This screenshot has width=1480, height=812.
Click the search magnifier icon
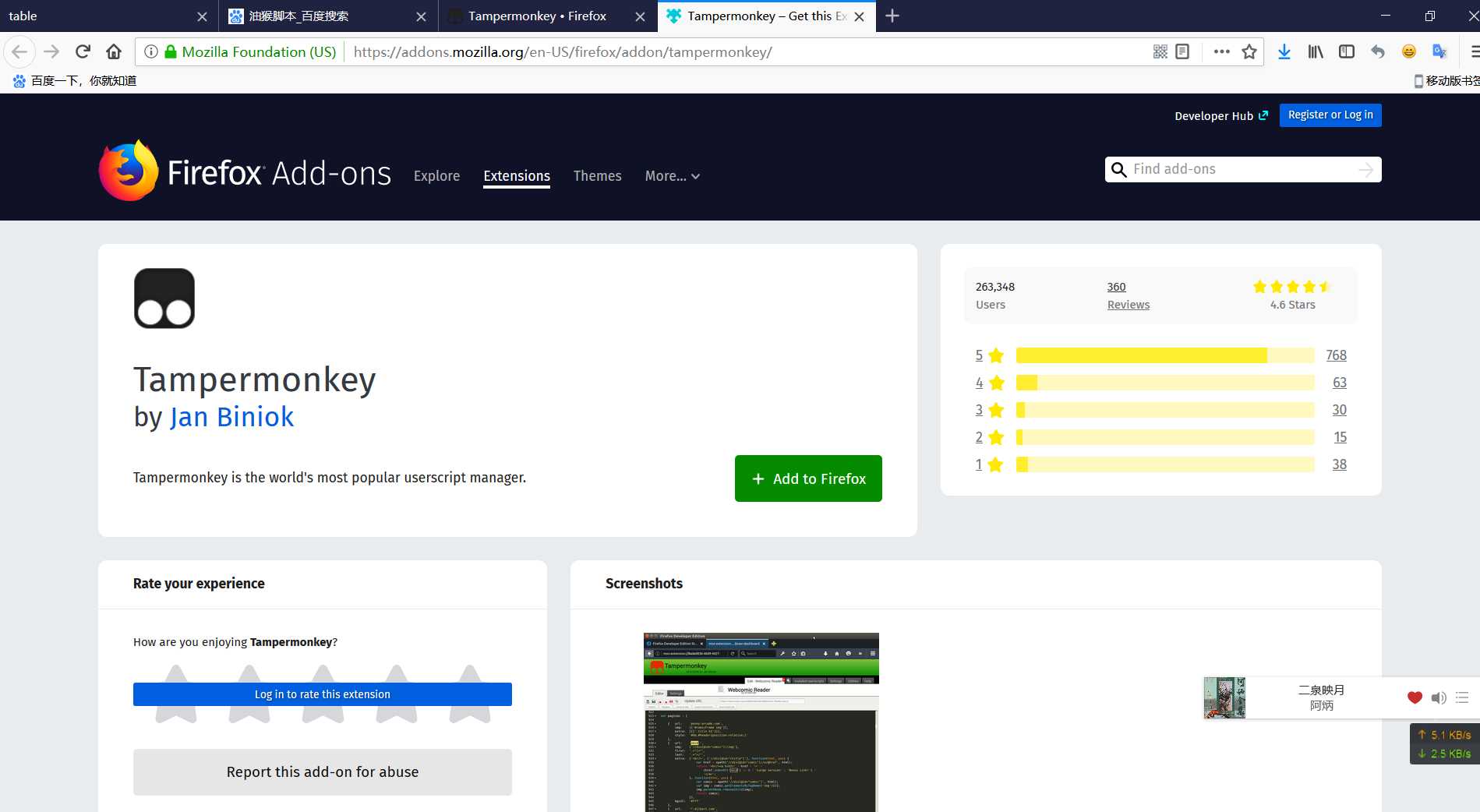[x=1118, y=170]
